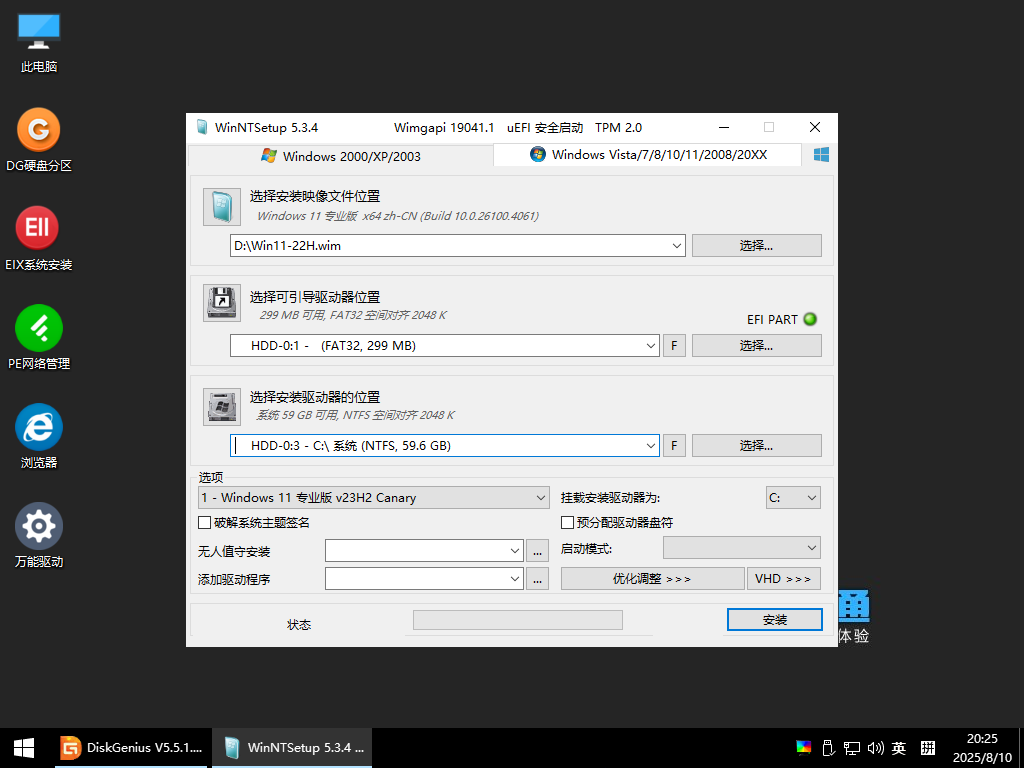Image resolution: width=1024 pixels, height=768 pixels.
Task: Click image info text Windows 11 专业版 x64
Action: [x=398, y=216]
